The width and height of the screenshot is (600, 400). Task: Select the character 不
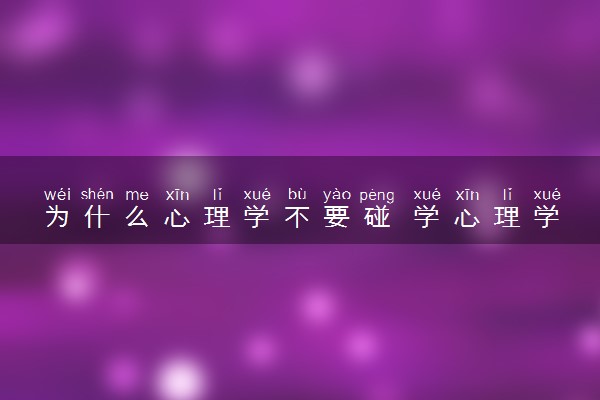[x=297, y=217]
